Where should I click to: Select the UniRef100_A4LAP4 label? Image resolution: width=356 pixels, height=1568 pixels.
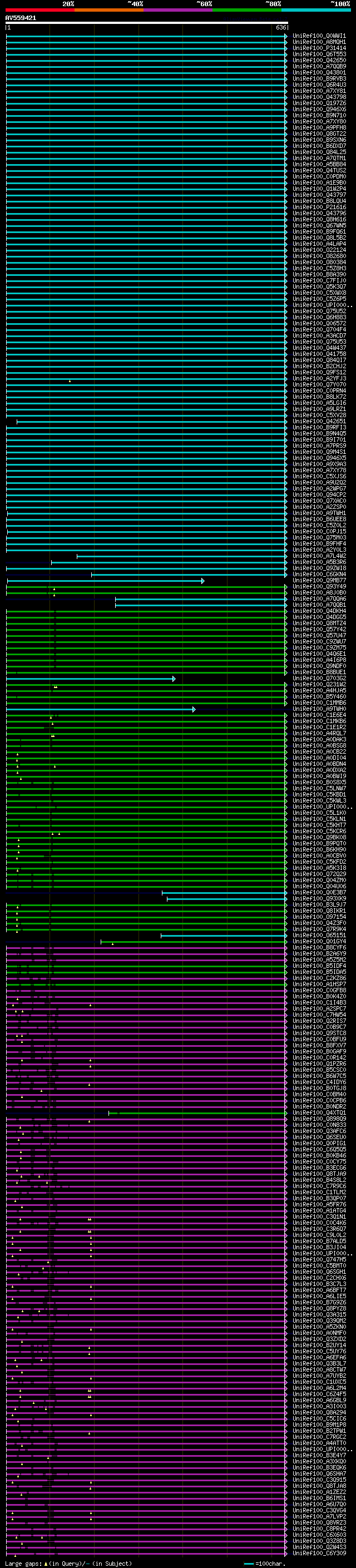click(319, 244)
